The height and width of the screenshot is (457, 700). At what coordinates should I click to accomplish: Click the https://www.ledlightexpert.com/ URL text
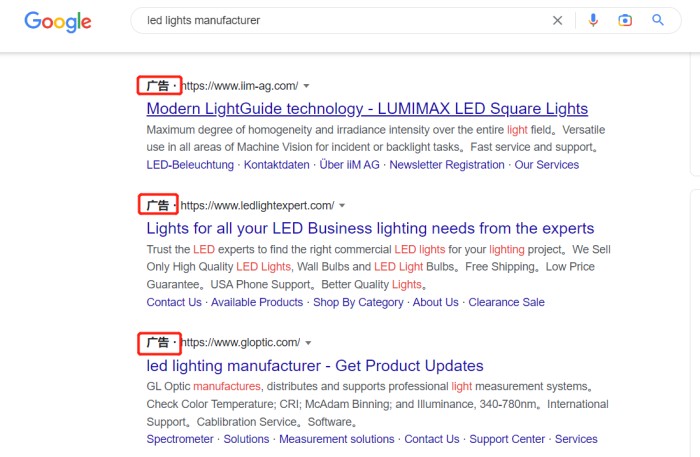[x=257, y=205]
